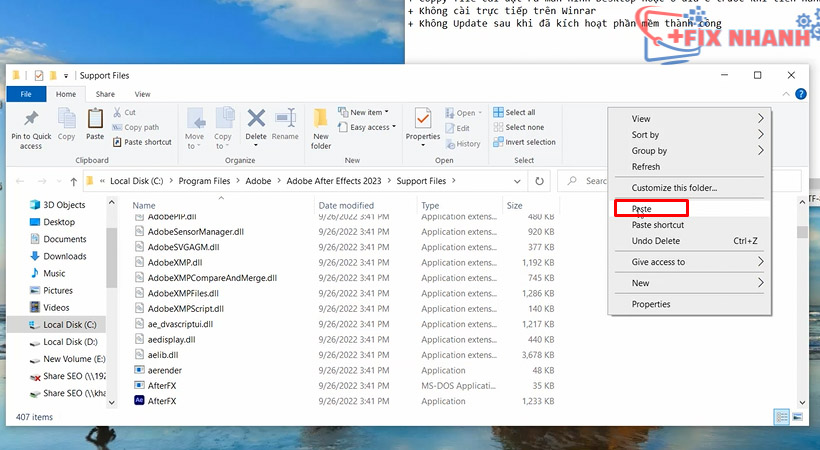
Task: Switch to large icons view in status bar
Action: point(797,417)
